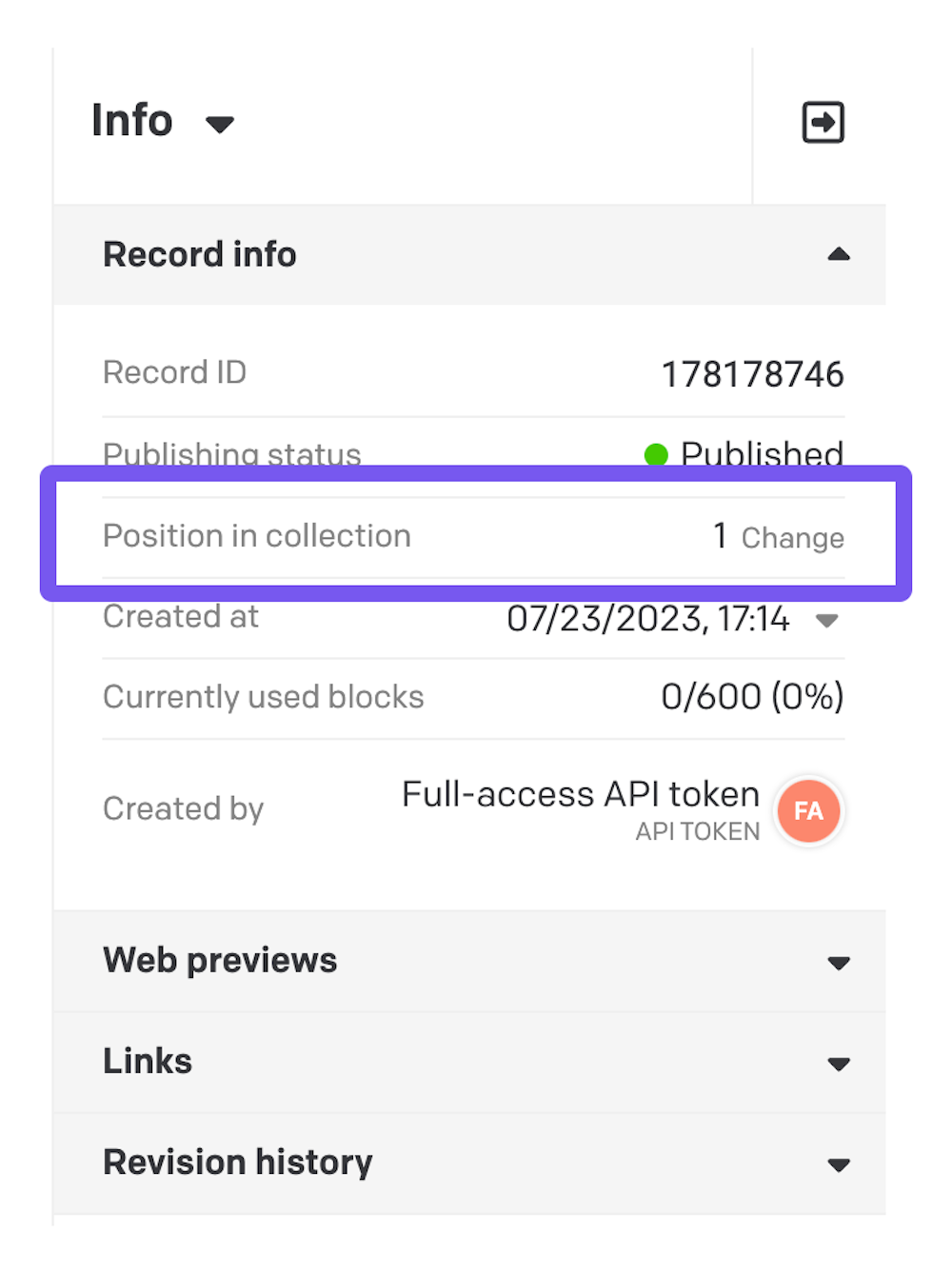The width and height of the screenshot is (952, 1274).
Task: Open the Info panel dropdown arrow
Action: [220, 124]
